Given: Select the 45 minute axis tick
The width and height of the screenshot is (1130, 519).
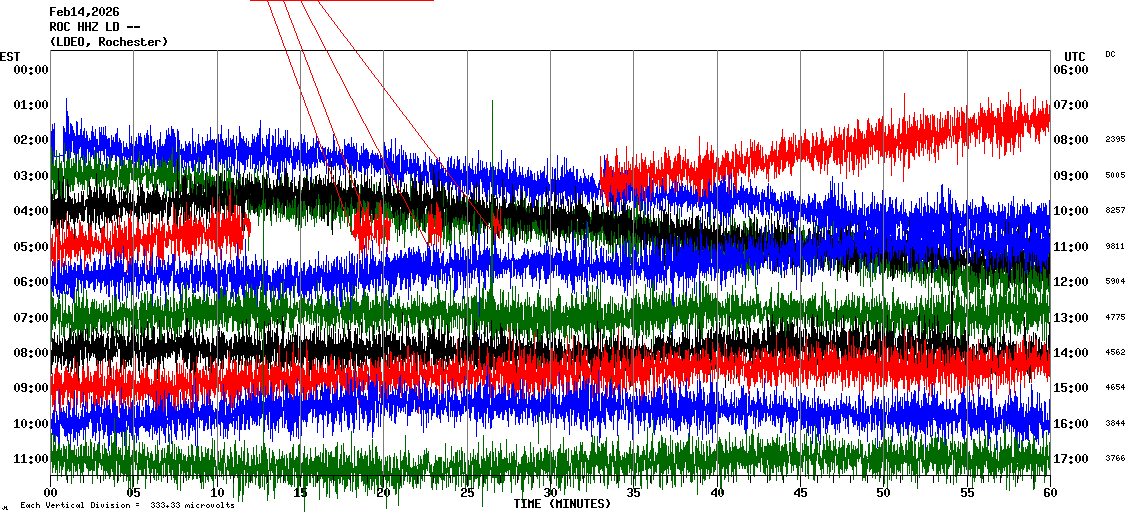Looking at the screenshot, I should point(800,493).
